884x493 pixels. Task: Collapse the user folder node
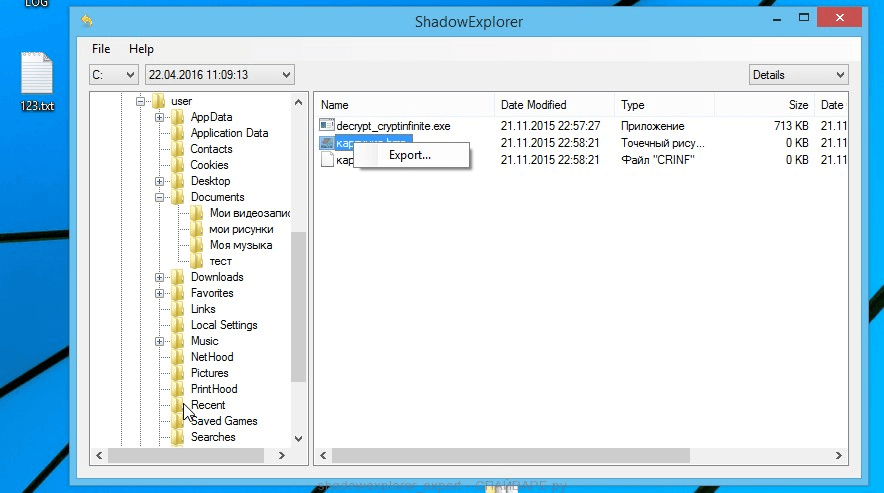(x=140, y=101)
